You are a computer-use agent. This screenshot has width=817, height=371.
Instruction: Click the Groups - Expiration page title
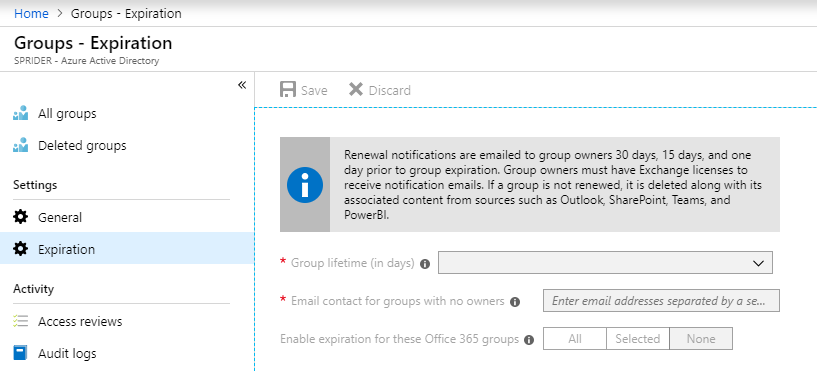93,43
